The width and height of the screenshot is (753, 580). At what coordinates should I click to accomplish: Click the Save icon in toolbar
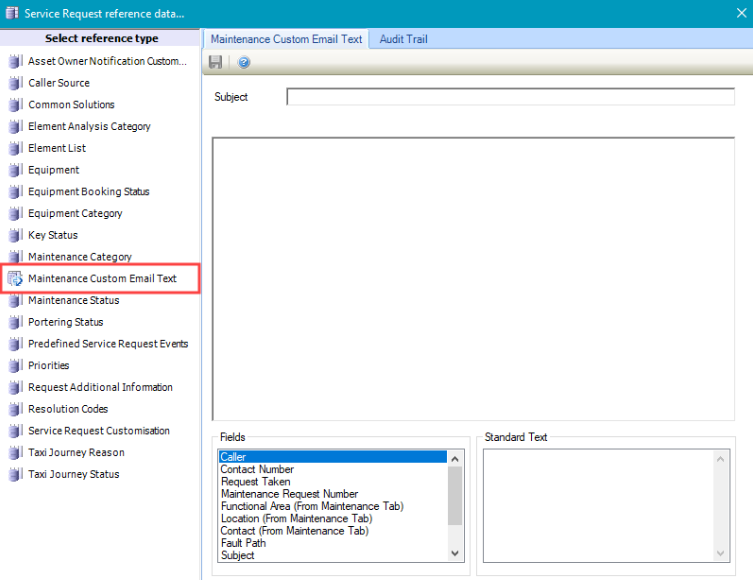[215, 62]
